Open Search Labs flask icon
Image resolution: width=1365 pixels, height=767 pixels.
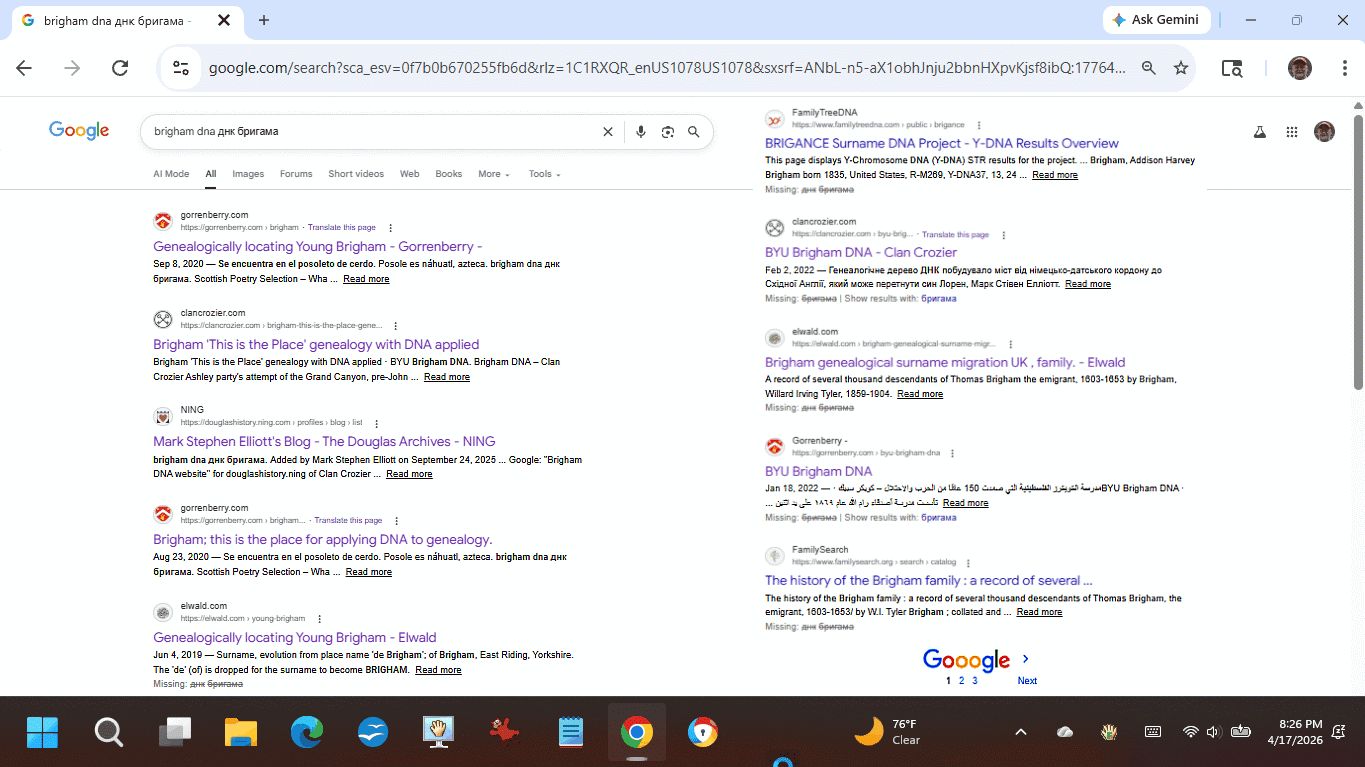pos(1260,132)
